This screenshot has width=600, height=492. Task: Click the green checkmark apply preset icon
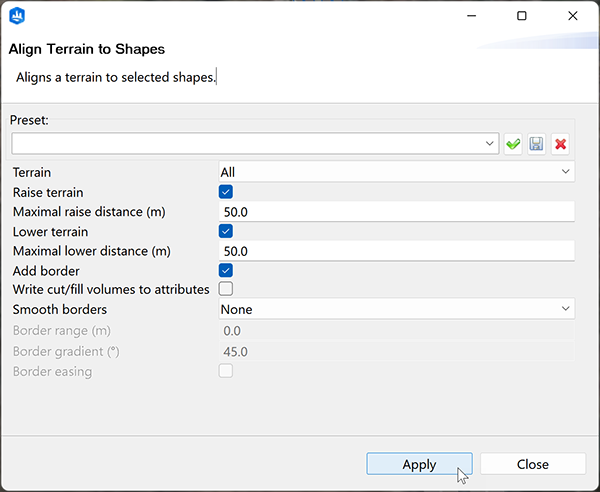(x=513, y=144)
